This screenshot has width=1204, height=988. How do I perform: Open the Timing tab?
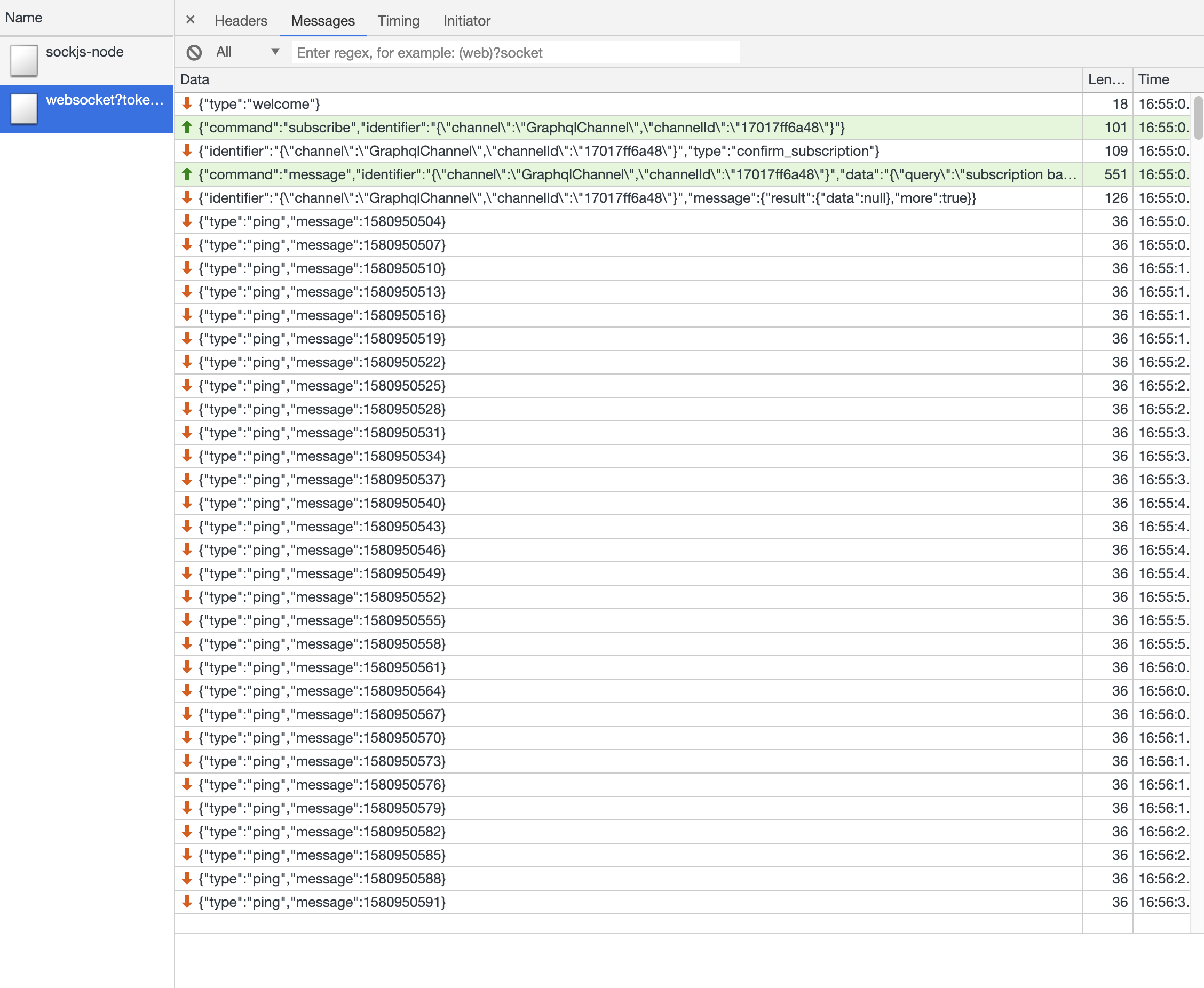(x=398, y=20)
